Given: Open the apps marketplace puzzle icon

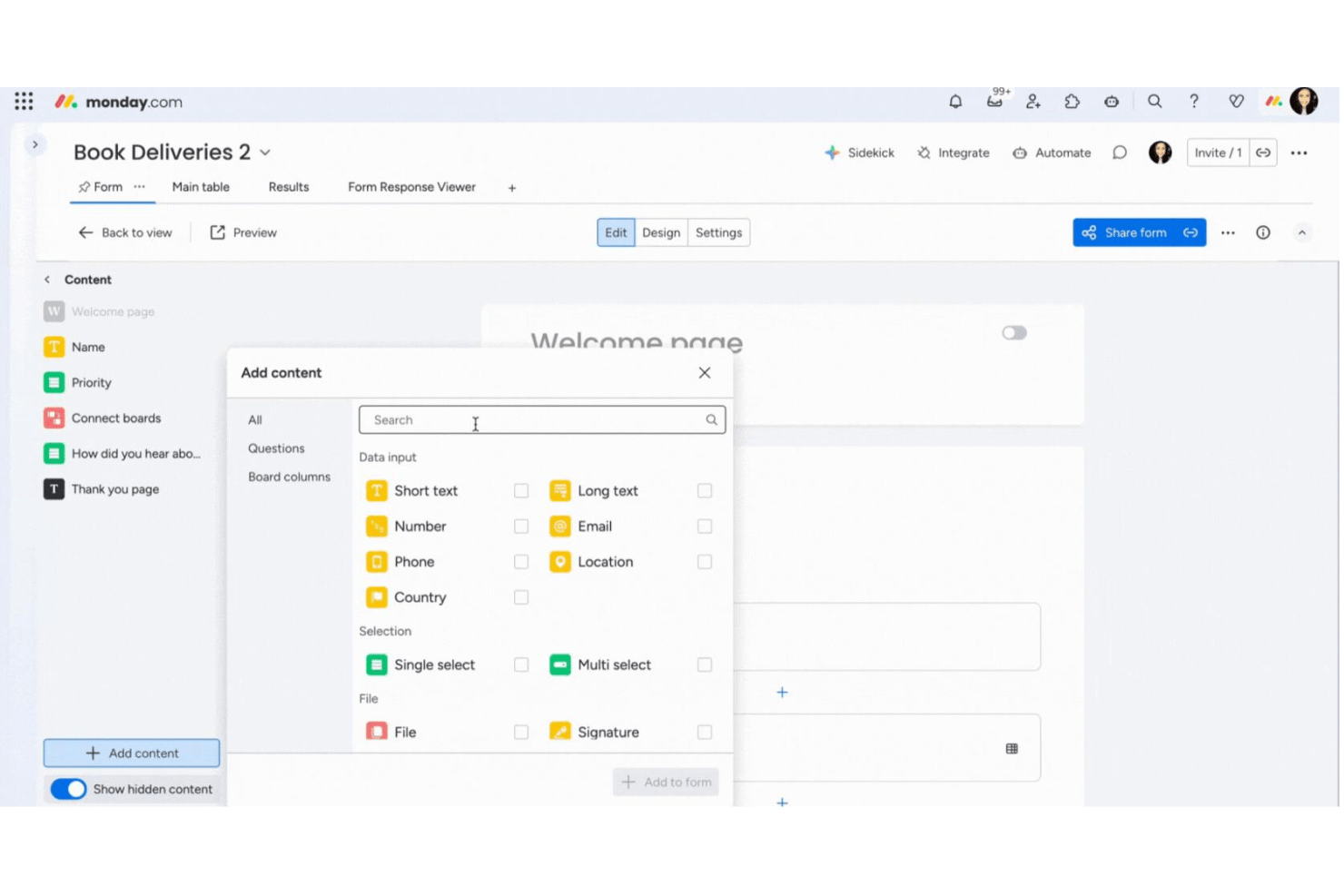Looking at the screenshot, I should (1072, 102).
